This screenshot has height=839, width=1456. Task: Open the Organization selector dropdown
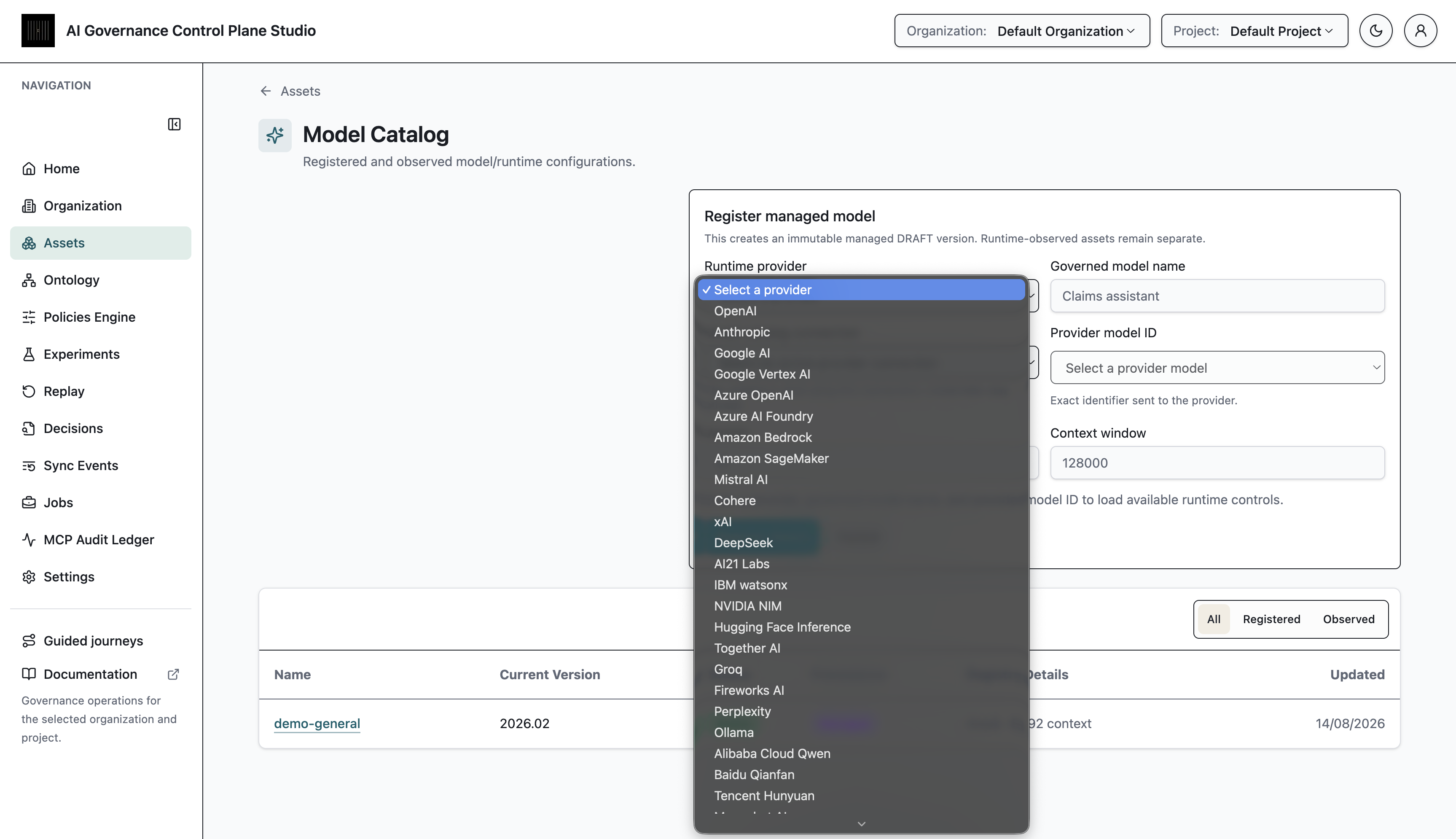point(1022,30)
